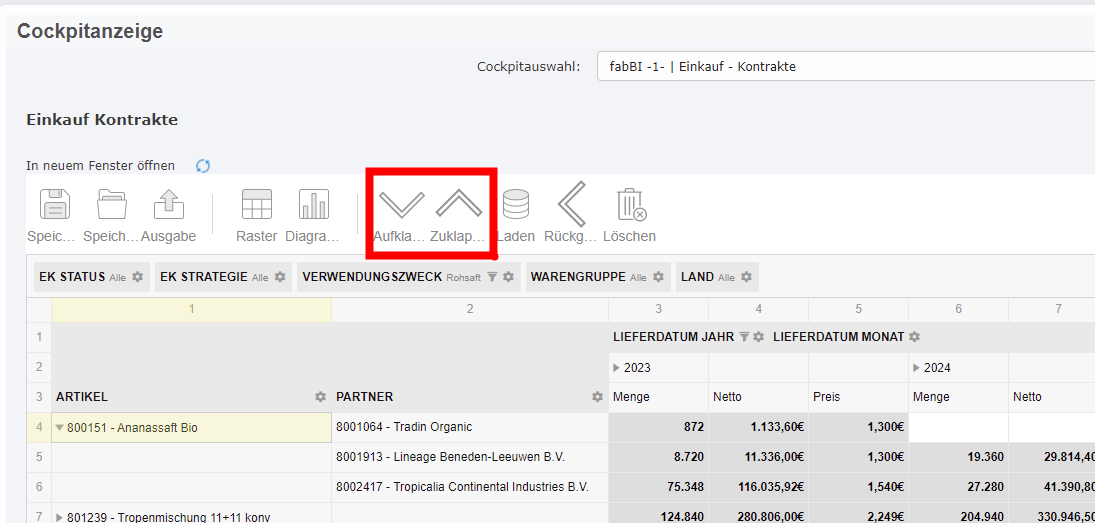Switch to Diagramm chart view
Image resolution: width=1095 pixels, height=523 pixels.
point(314,204)
